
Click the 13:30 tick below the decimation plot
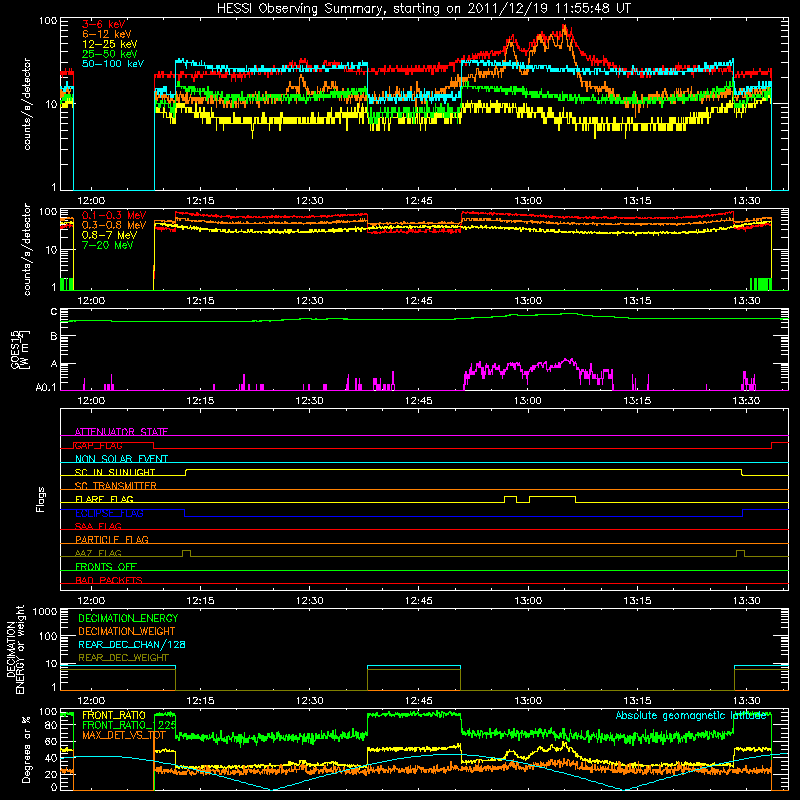pyautogui.click(x=746, y=701)
